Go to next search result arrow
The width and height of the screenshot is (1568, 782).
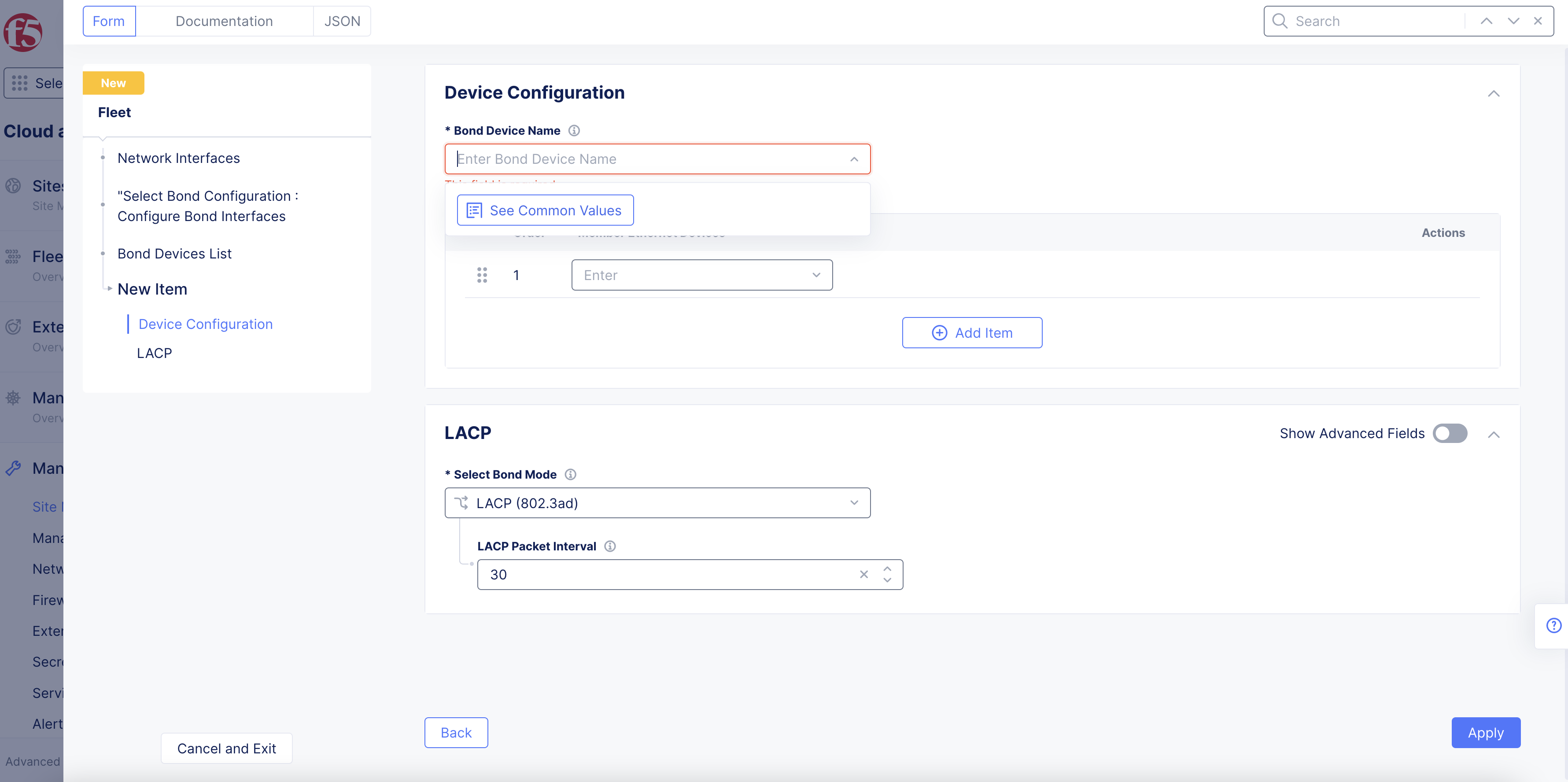(1513, 21)
